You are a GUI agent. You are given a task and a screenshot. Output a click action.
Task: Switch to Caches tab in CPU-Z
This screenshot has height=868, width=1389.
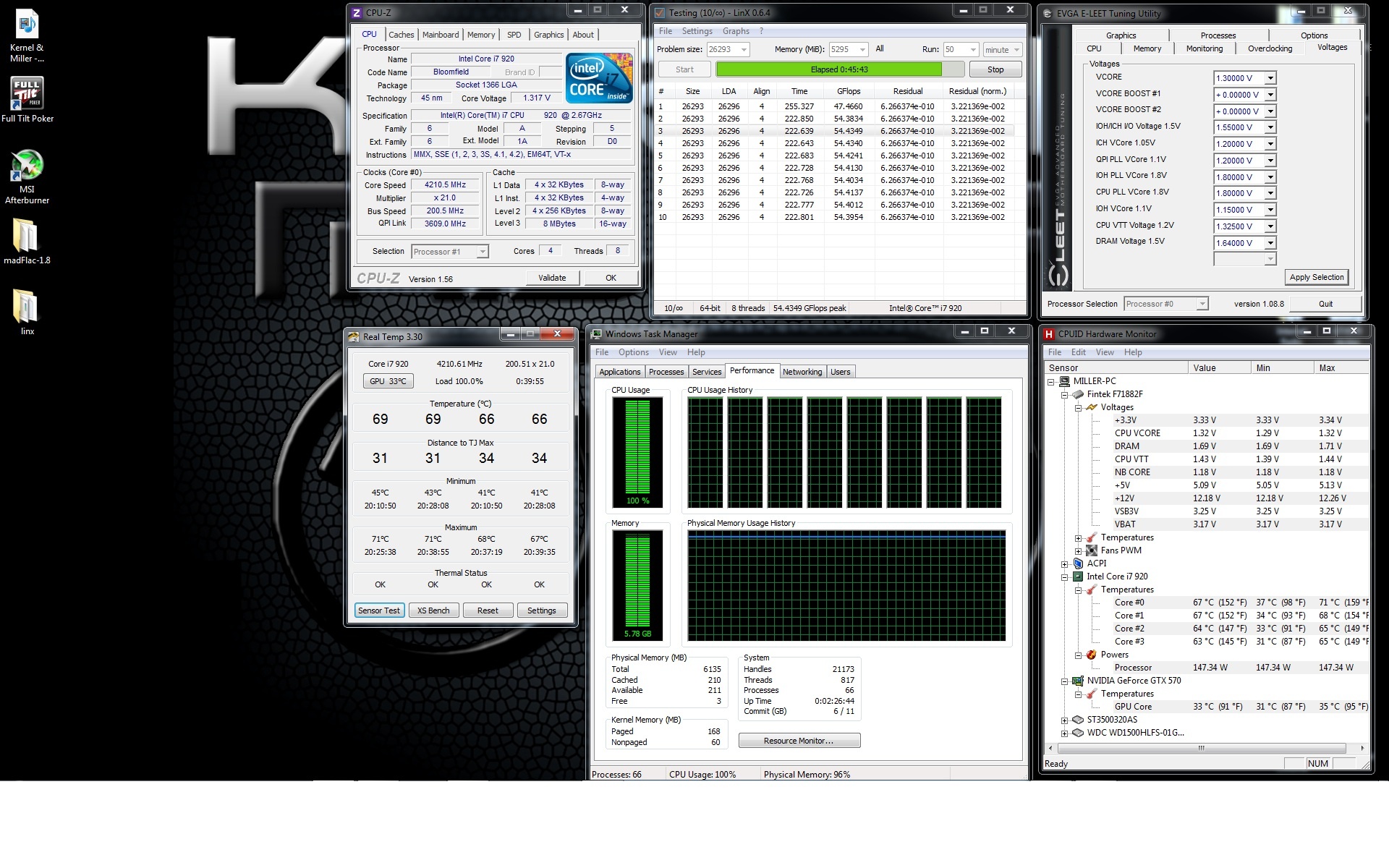(401, 35)
